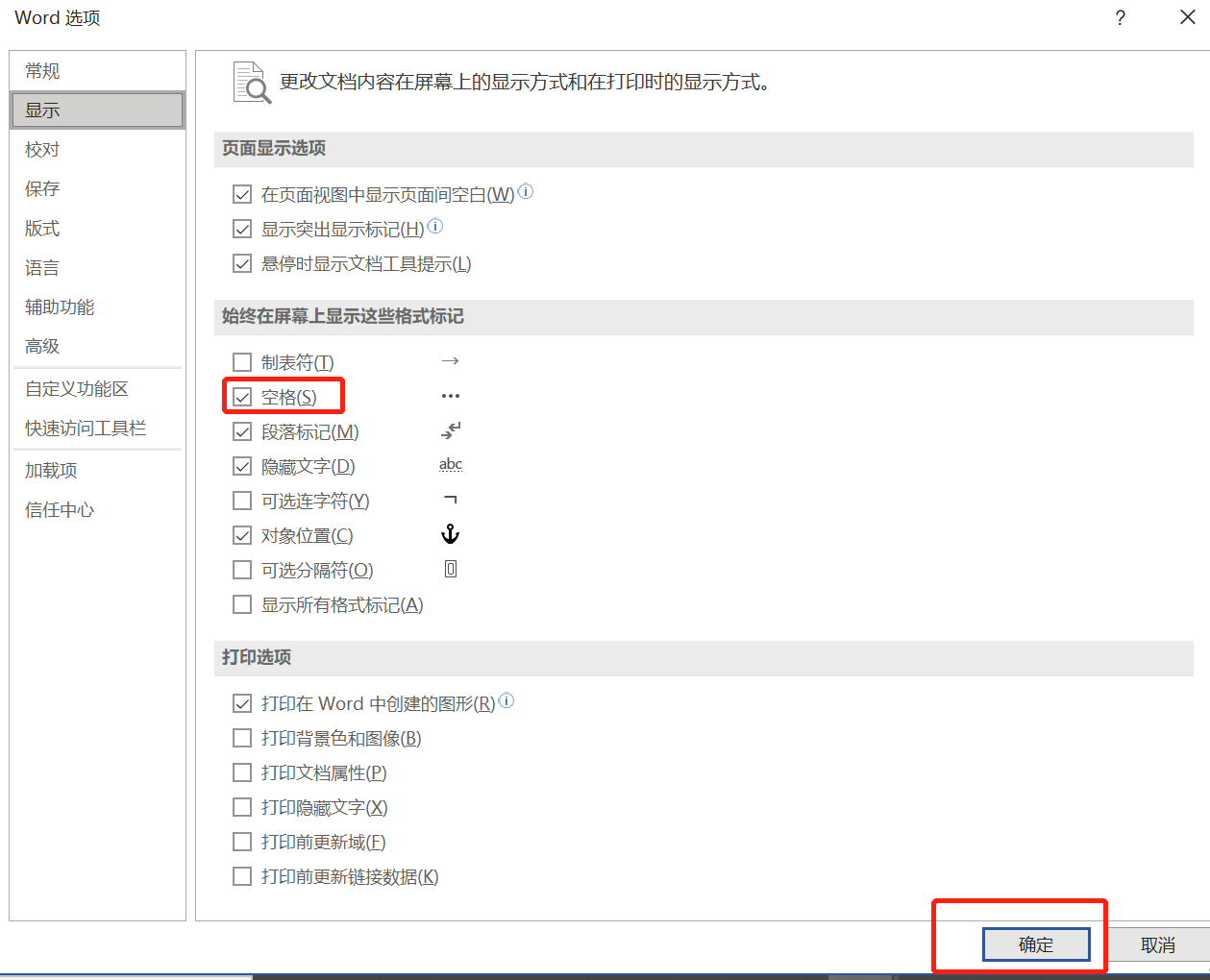This screenshot has height=980, width=1210.
Task: Enable the 制表符 formatting mark checkbox
Action: 242,363
